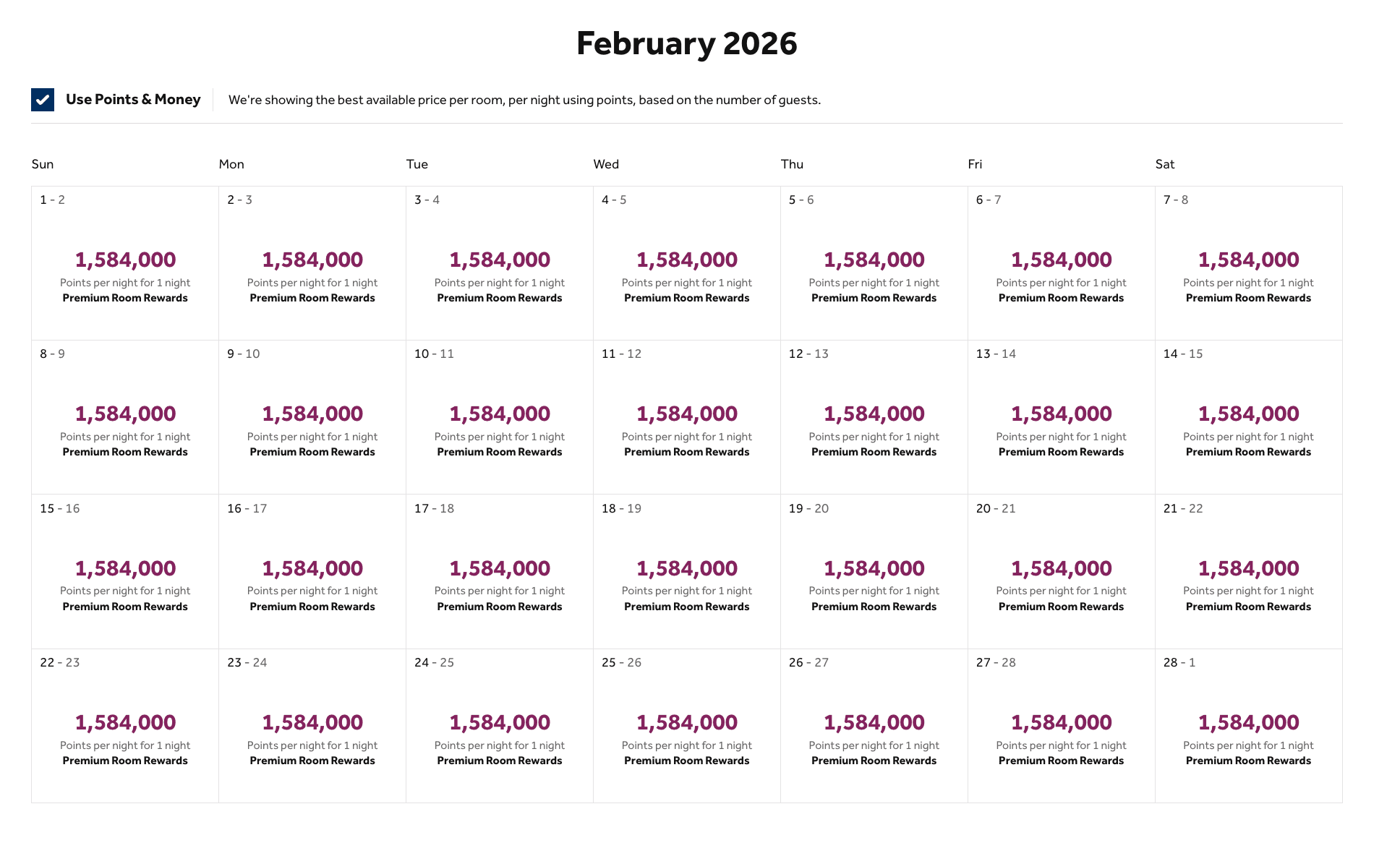The height and width of the screenshot is (843, 1400).
Task: Click the 19 - 20 Thursday date cell
Action: coord(874,572)
